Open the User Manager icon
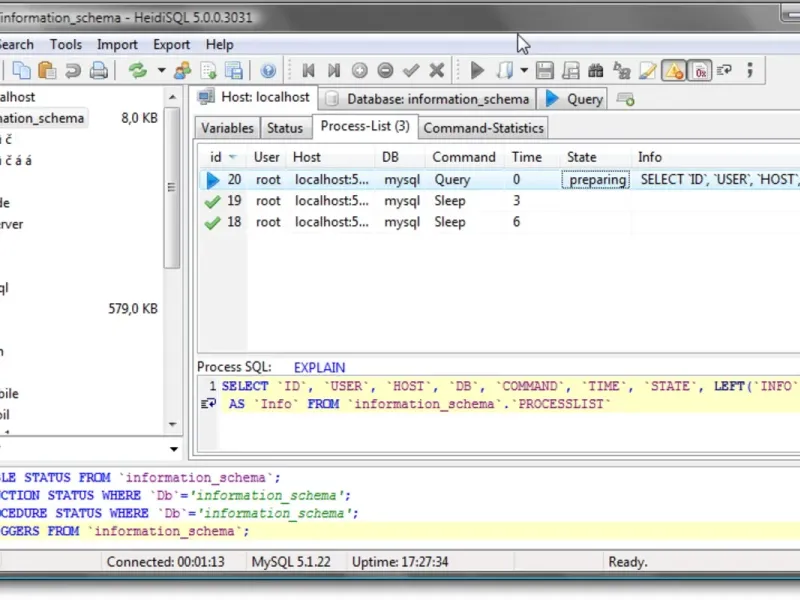The height and width of the screenshot is (600, 800). coord(183,70)
